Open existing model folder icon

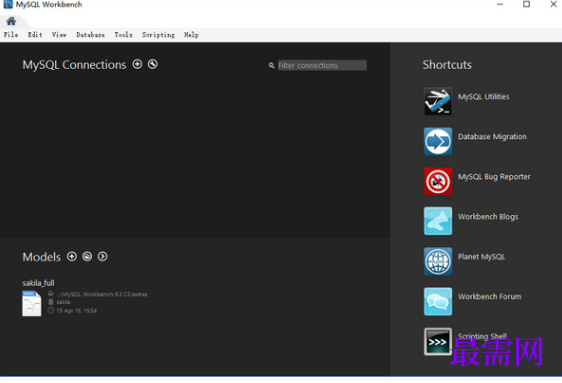(87, 257)
